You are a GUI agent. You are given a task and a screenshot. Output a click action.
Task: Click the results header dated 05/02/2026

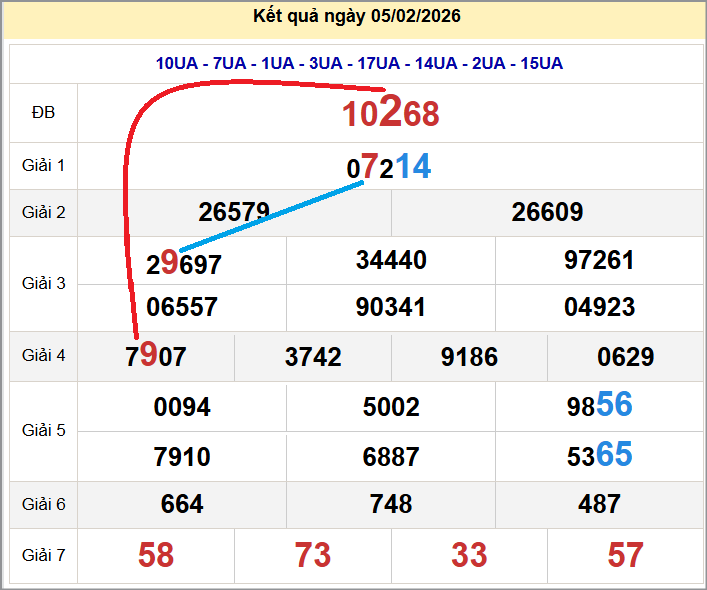357,18
